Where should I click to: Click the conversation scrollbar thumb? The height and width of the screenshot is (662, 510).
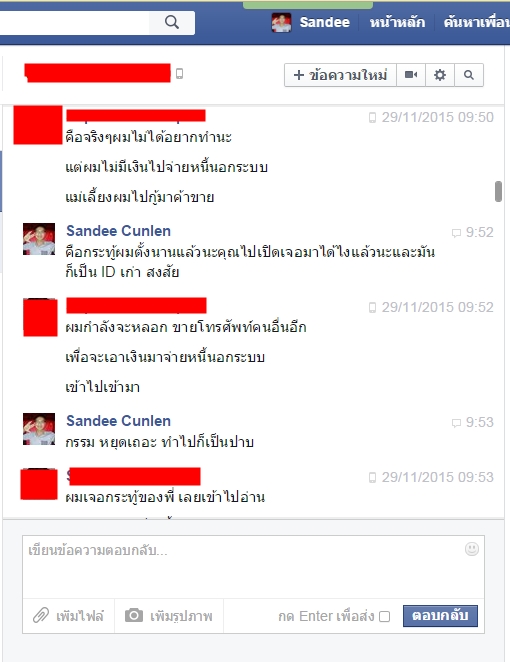[x=498, y=191]
